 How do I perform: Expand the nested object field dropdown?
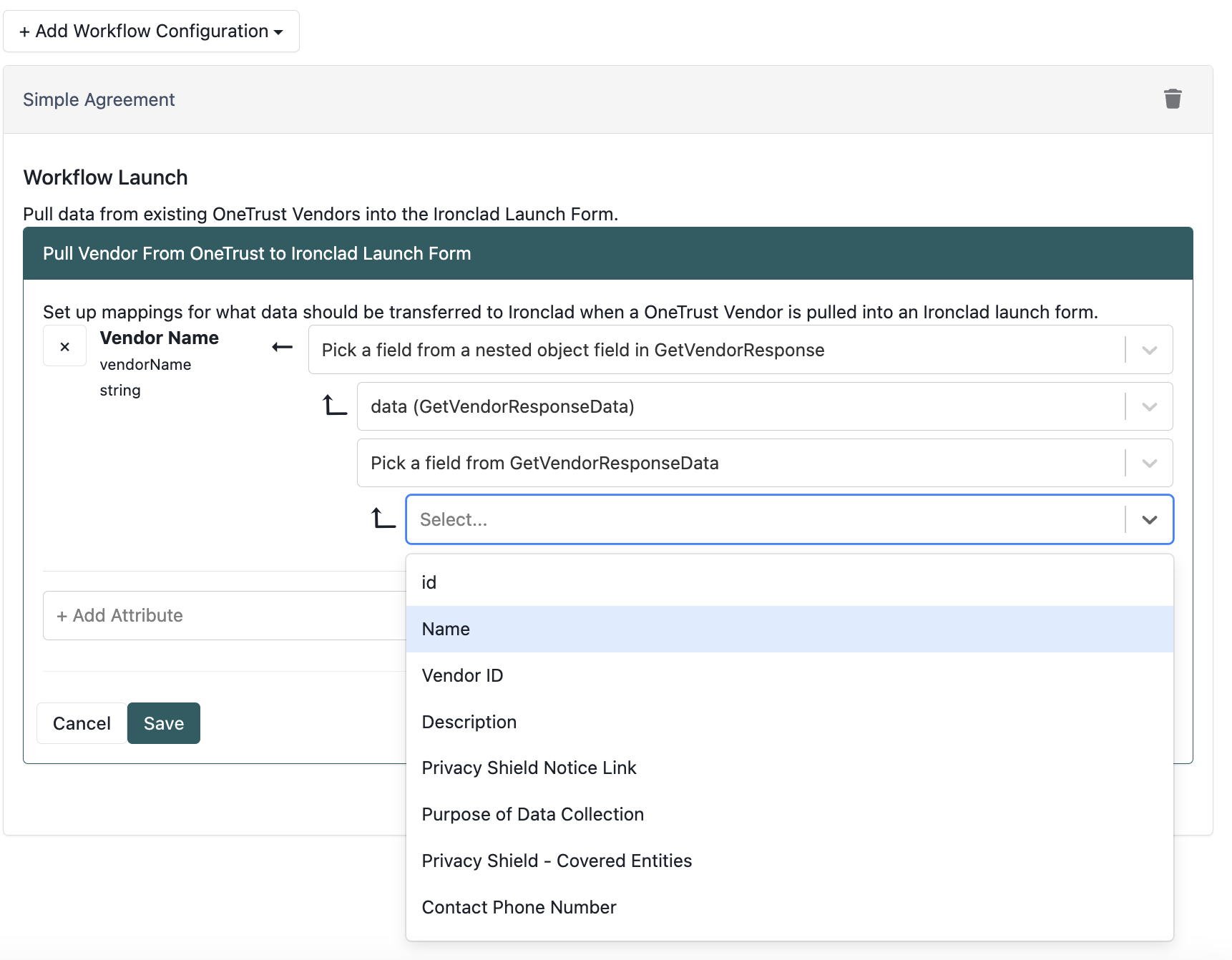click(x=740, y=350)
